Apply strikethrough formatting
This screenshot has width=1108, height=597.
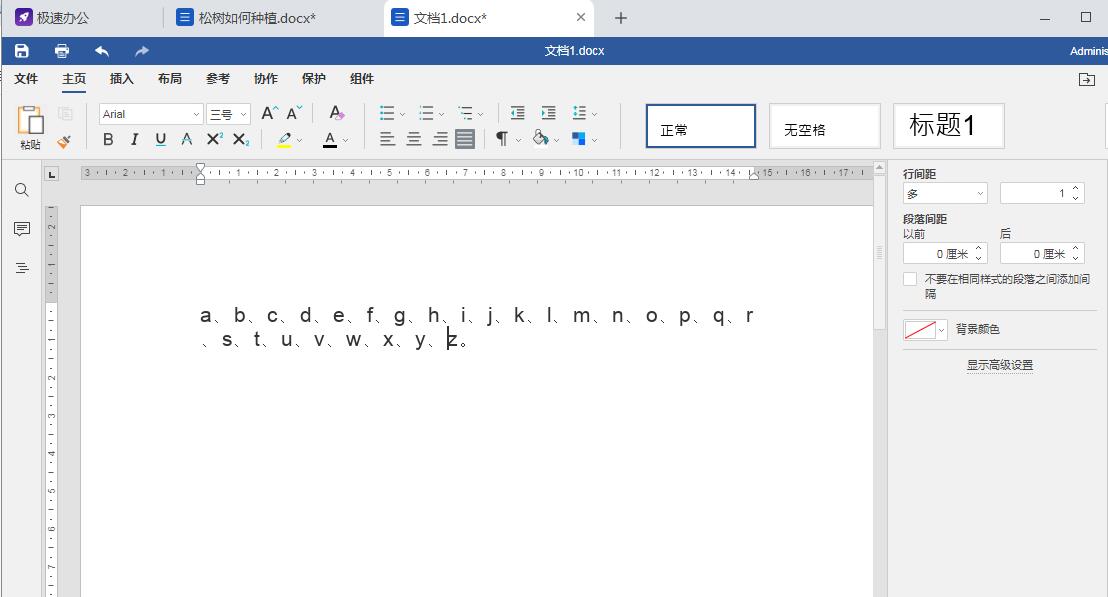pos(187,139)
